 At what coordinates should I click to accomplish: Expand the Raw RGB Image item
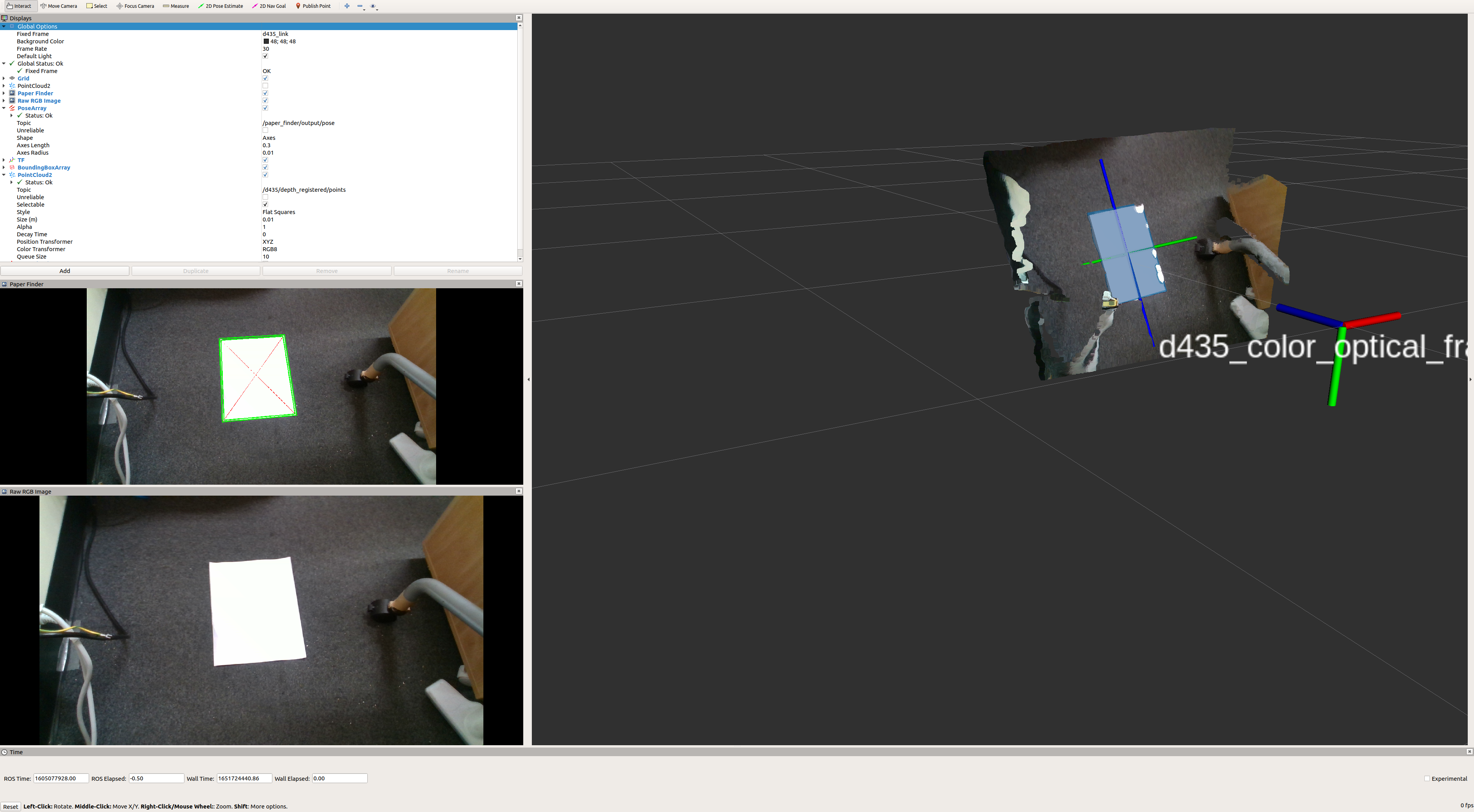click(x=4, y=101)
